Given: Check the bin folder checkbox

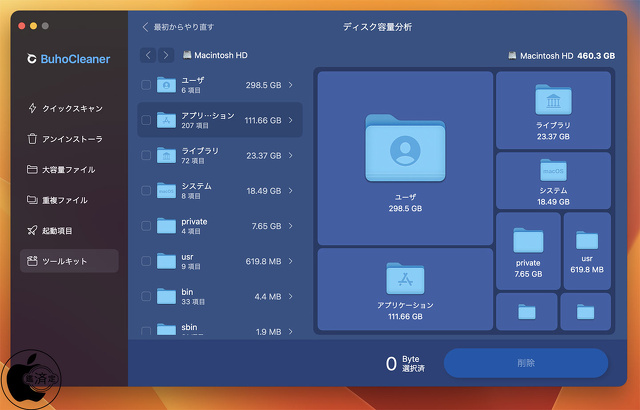Looking at the screenshot, I should pos(146,296).
